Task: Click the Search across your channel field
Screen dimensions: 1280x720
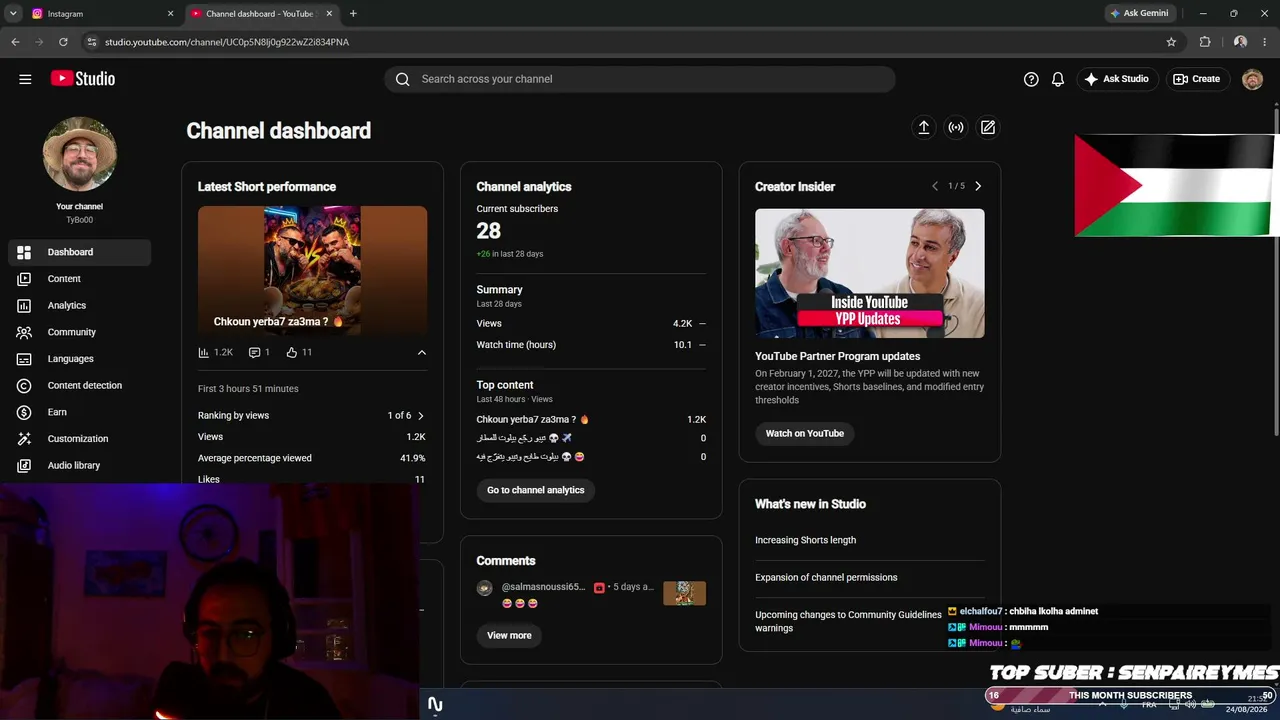Action: 640,79
